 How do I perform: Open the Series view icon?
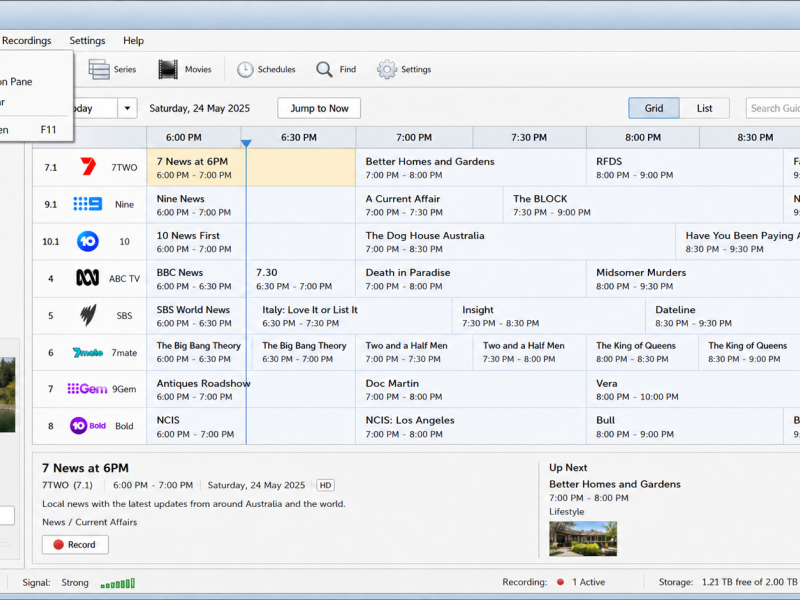click(99, 69)
